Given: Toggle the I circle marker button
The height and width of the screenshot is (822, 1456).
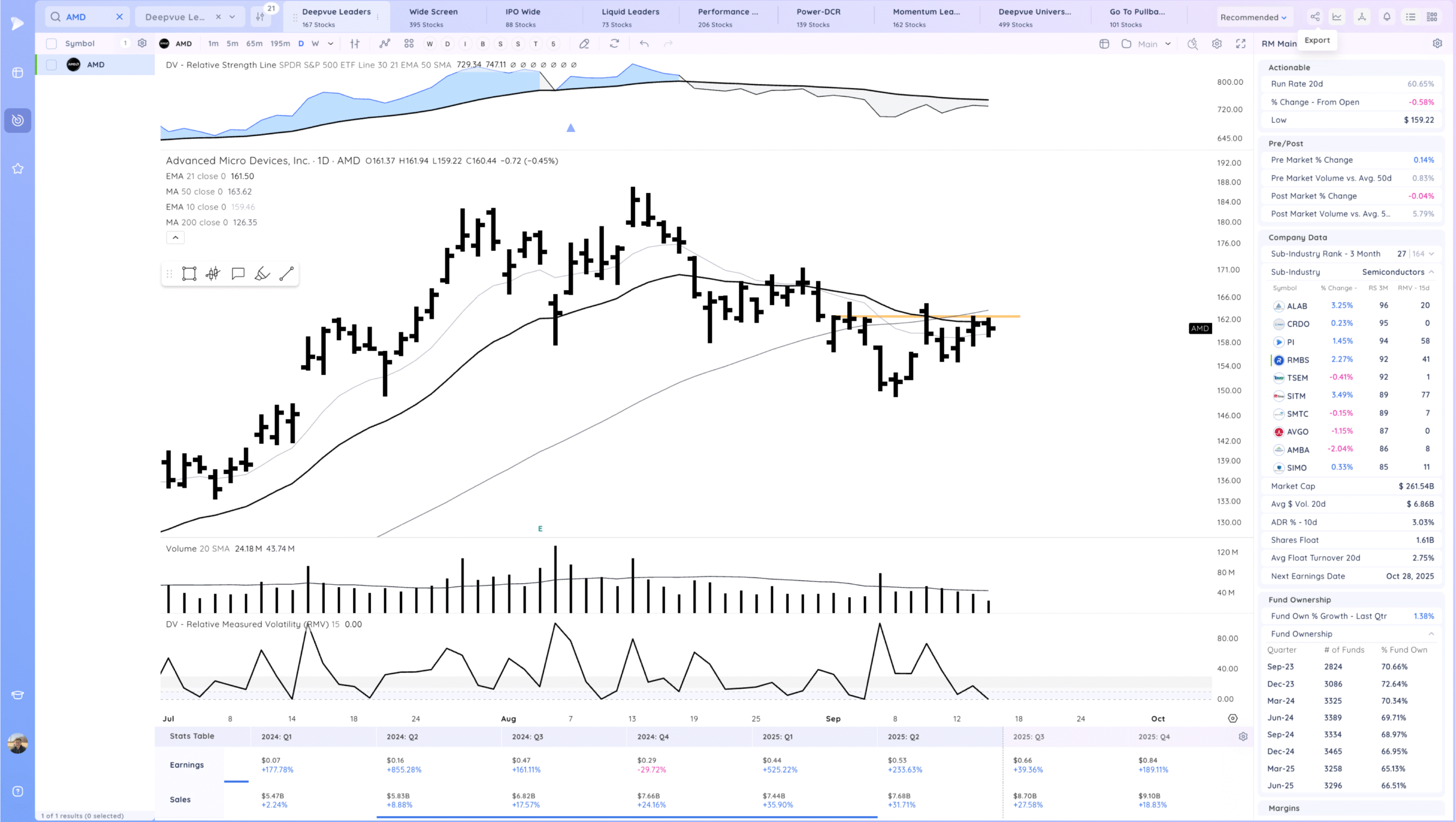Looking at the screenshot, I should click(x=465, y=44).
